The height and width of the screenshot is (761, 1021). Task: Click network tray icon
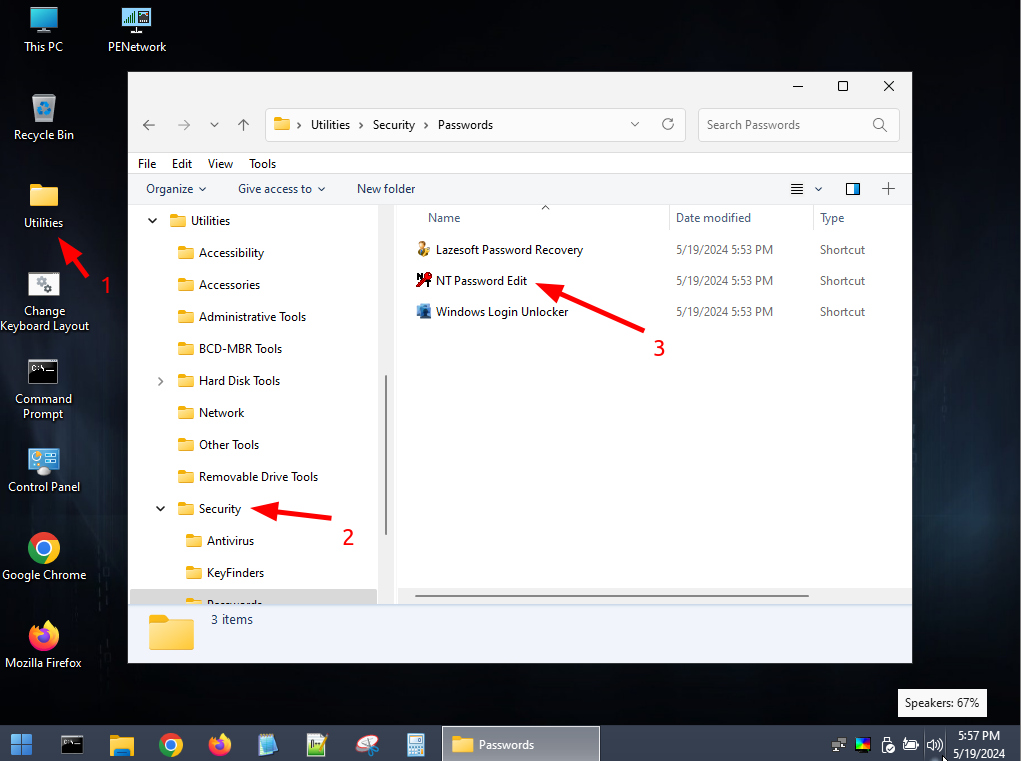(x=839, y=745)
